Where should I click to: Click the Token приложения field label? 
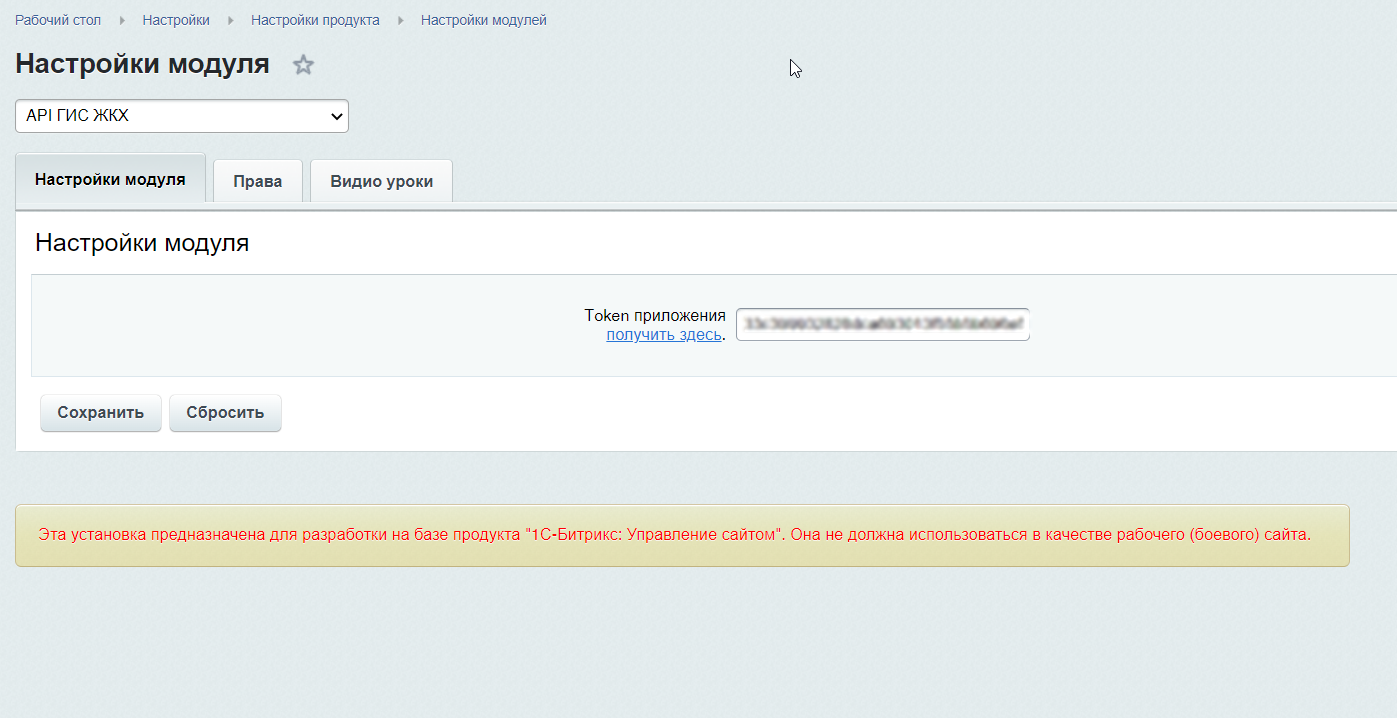click(655, 316)
